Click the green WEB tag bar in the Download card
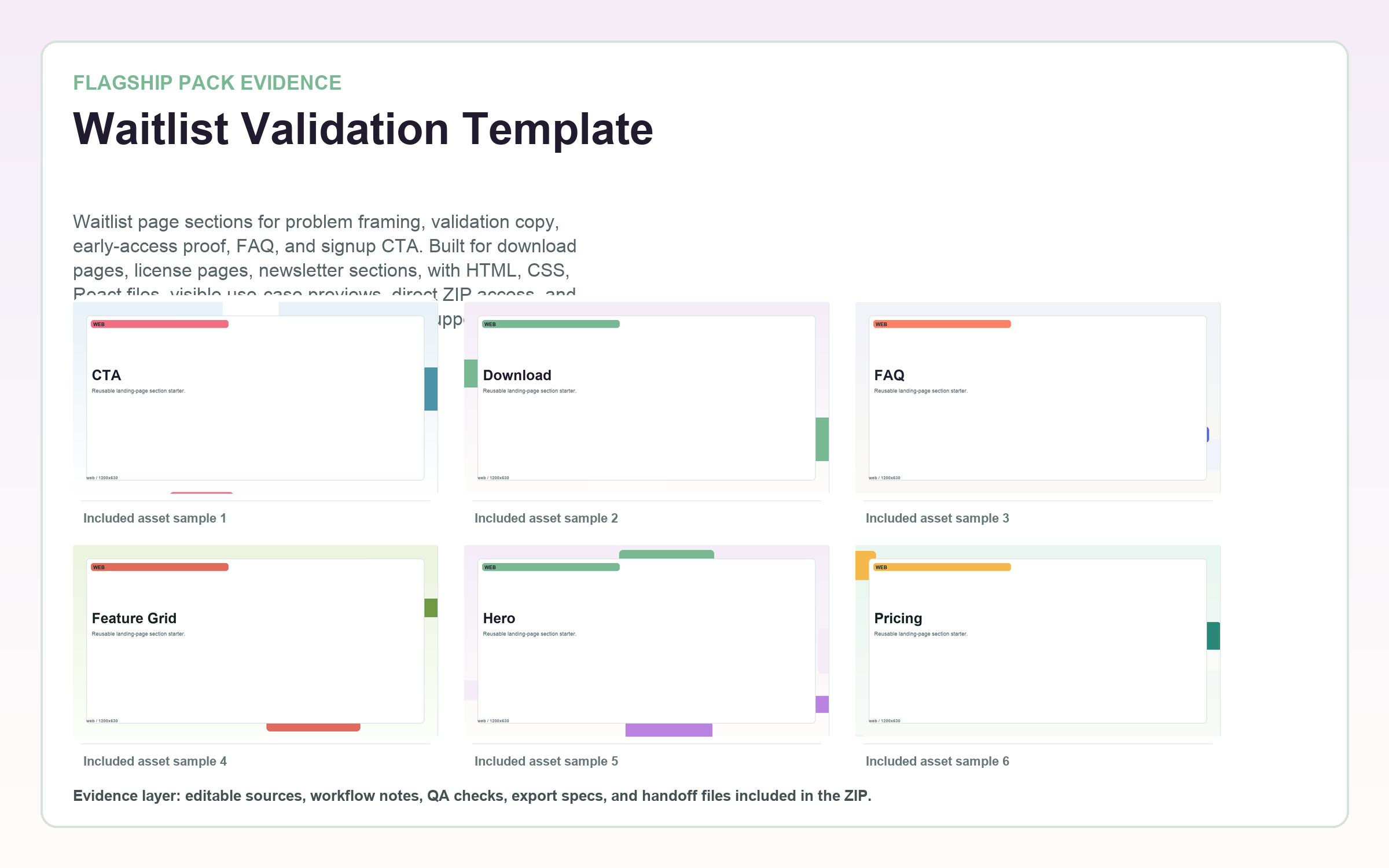Image resolution: width=1389 pixels, height=868 pixels. (551, 324)
